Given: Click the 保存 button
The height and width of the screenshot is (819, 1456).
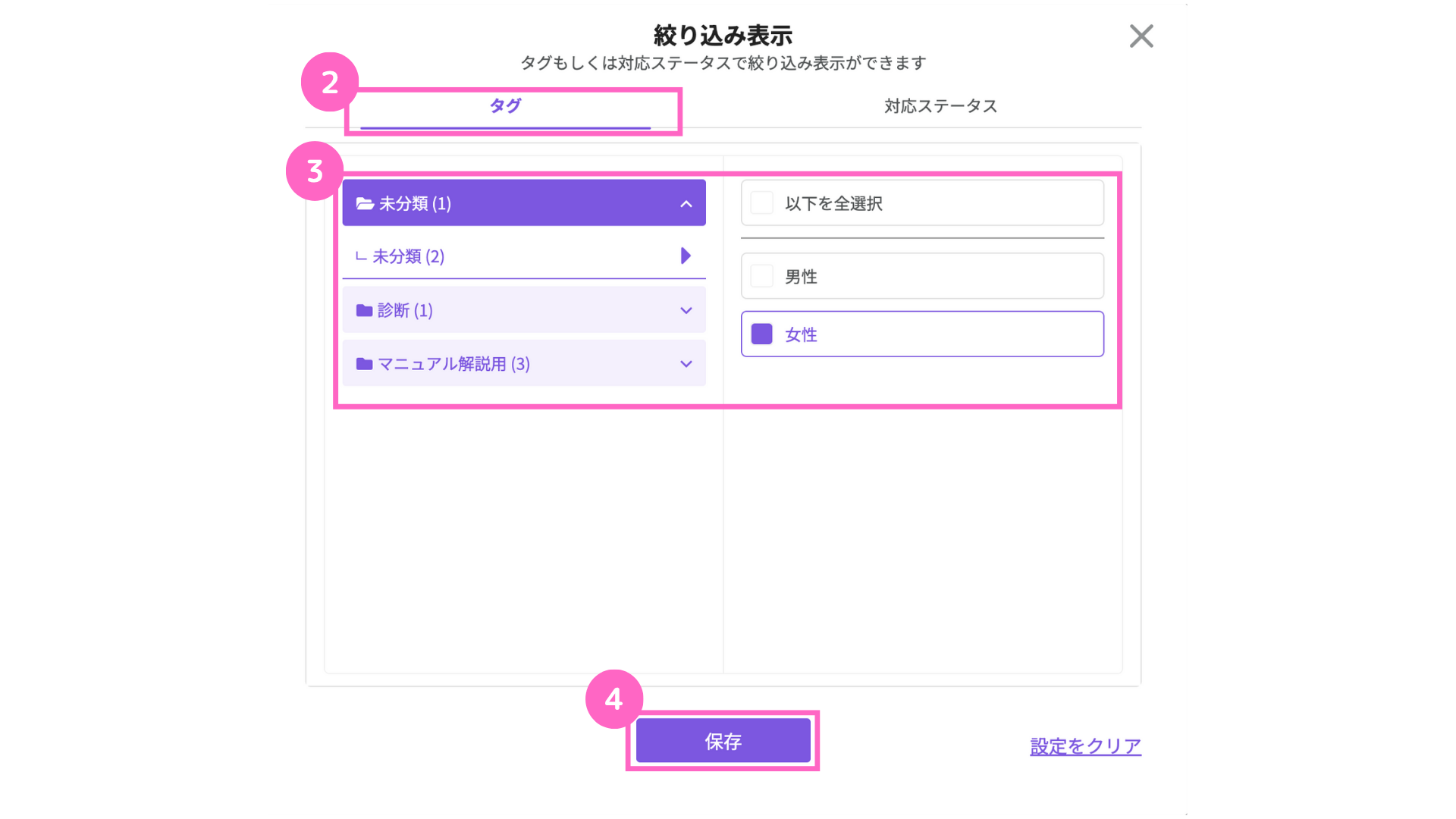Looking at the screenshot, I should point(723,741).
